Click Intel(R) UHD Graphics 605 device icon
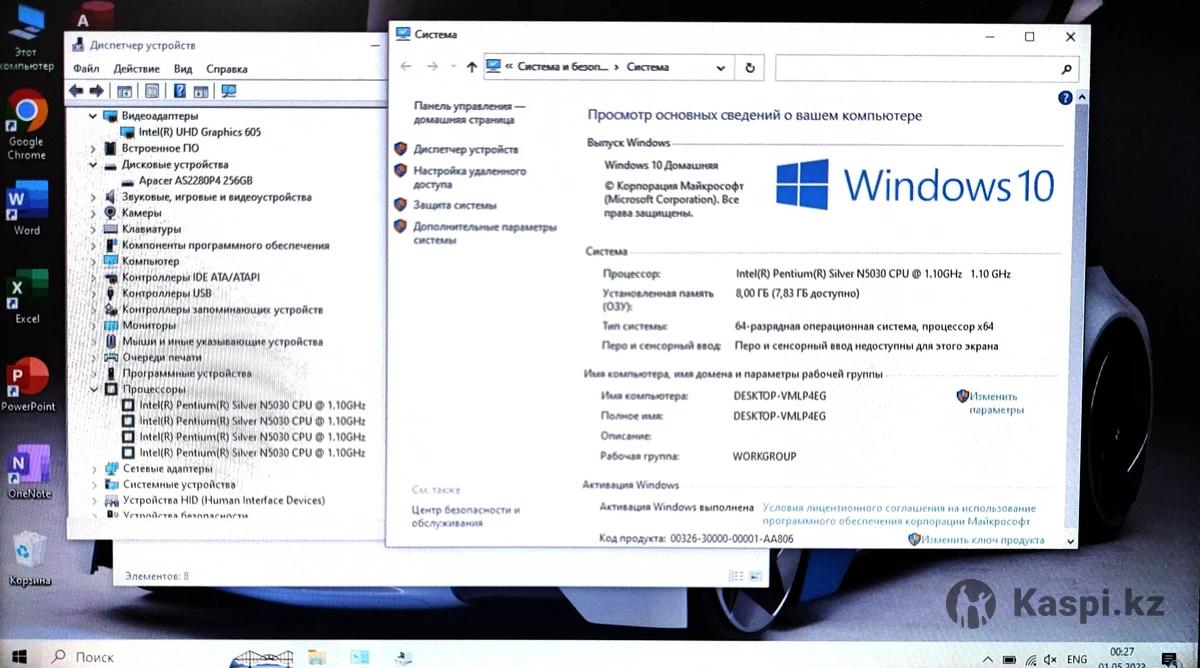Screen dimensions: 1200x668 128,132
